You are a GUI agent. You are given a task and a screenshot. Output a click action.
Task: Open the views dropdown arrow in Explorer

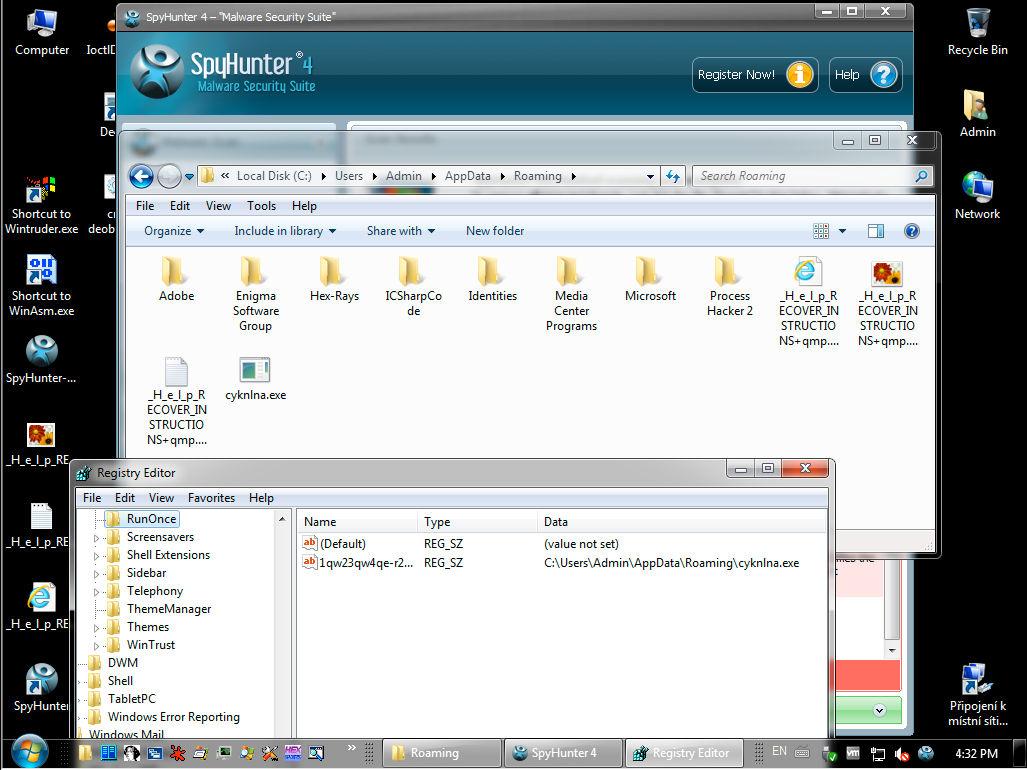coord(842,230)
